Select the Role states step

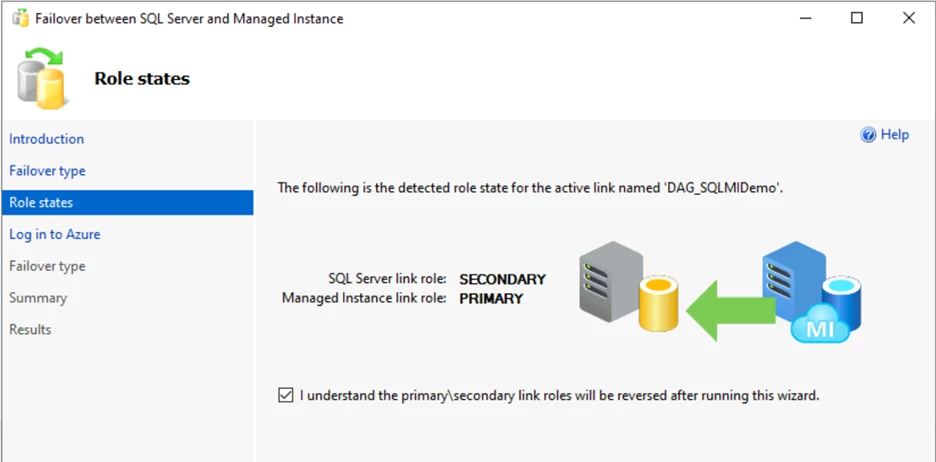[41, 202]
